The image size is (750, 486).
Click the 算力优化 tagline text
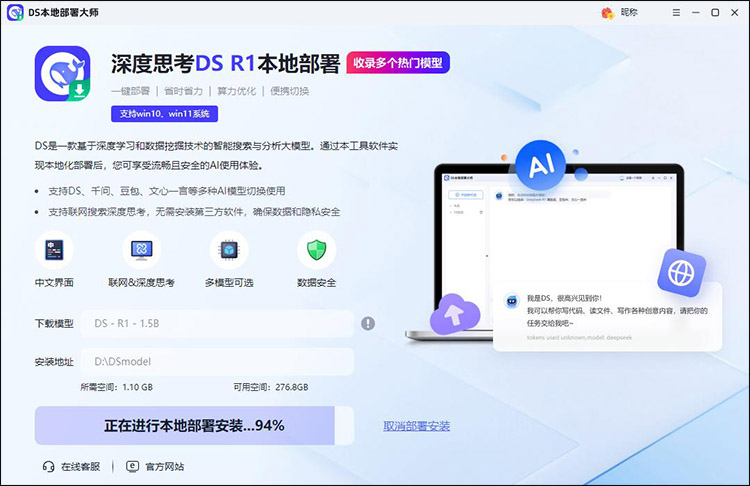click(x=237, y=91)
